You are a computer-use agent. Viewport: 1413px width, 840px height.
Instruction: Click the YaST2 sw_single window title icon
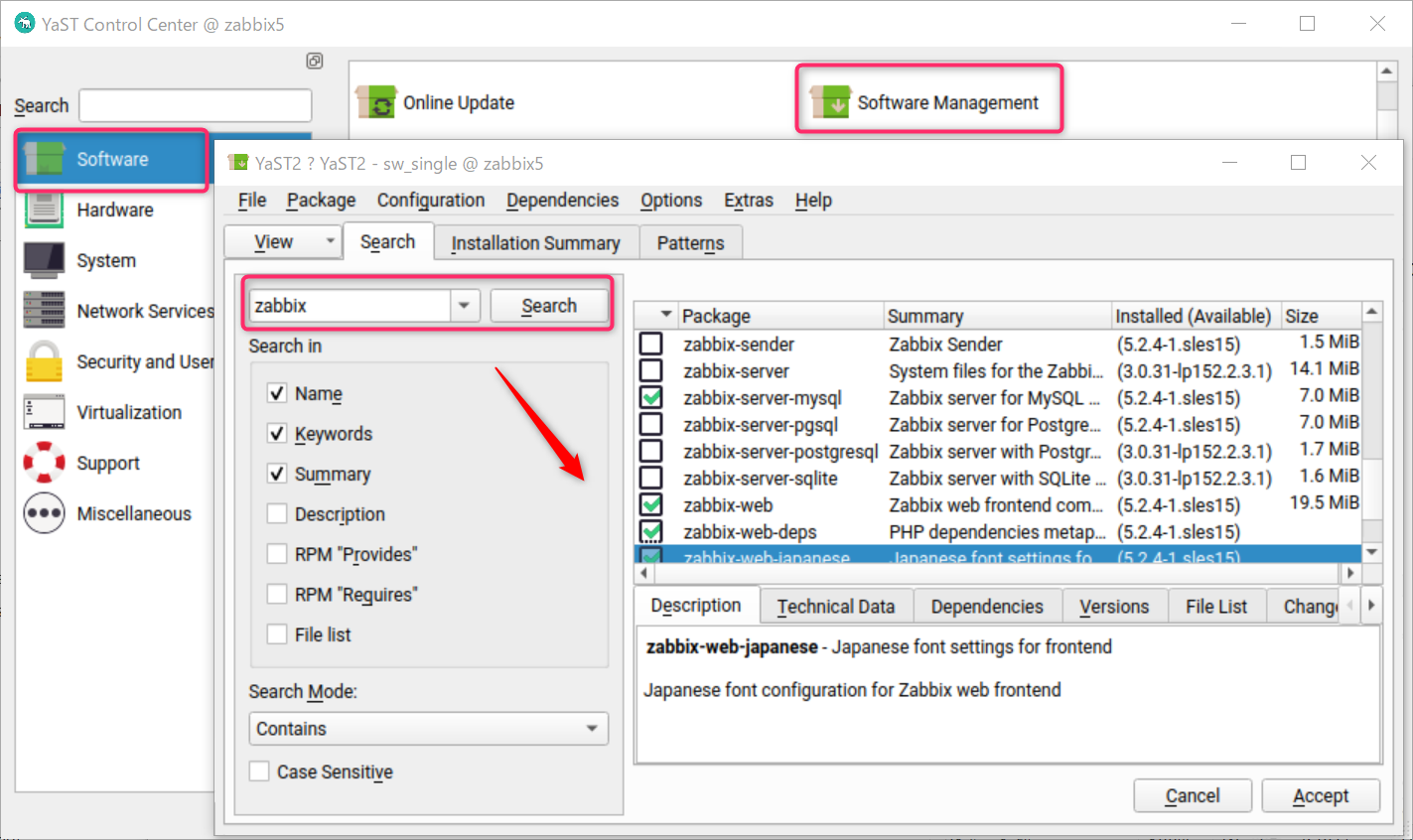coord(238,163)
